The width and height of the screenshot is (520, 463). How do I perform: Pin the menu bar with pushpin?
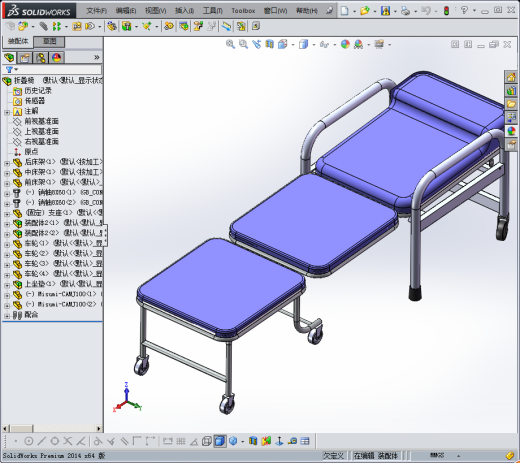pyautogui.click(x=329, y=11)
